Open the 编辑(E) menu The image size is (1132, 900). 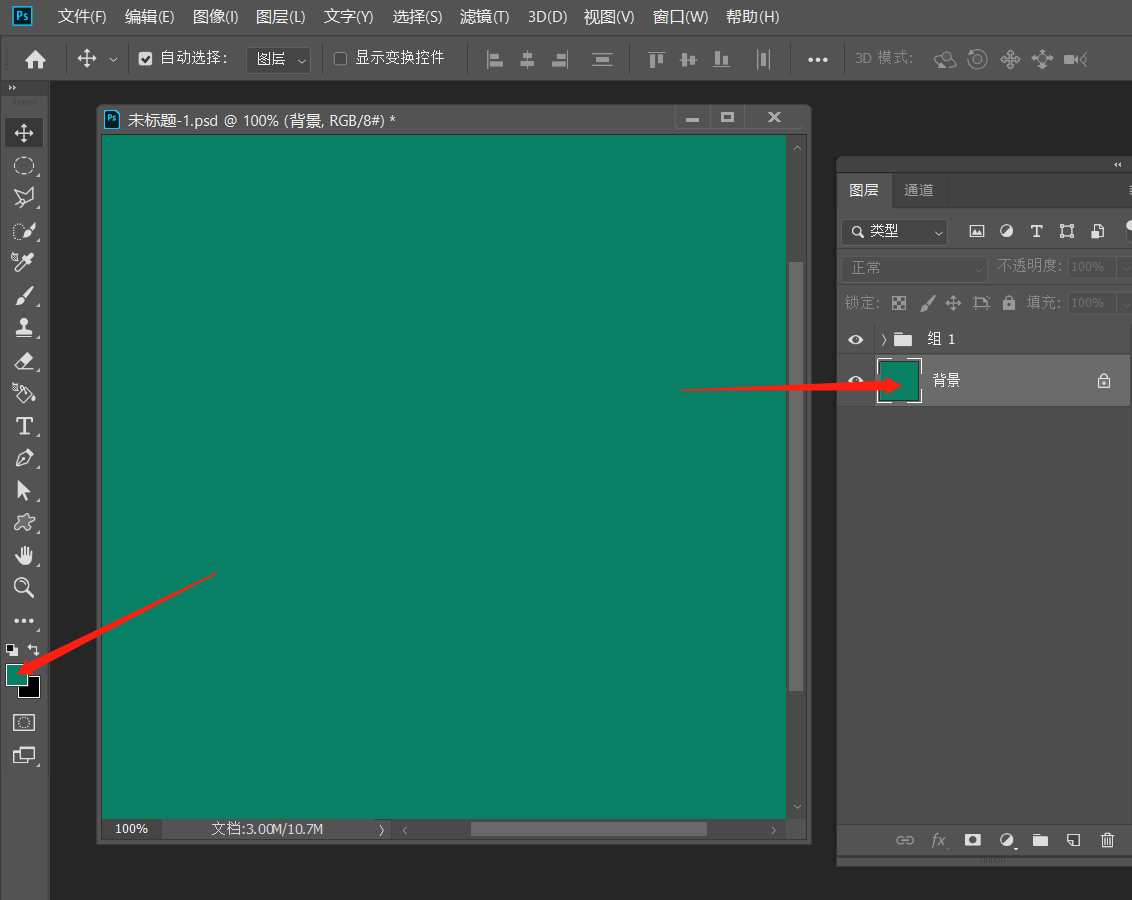coord(149,17)
